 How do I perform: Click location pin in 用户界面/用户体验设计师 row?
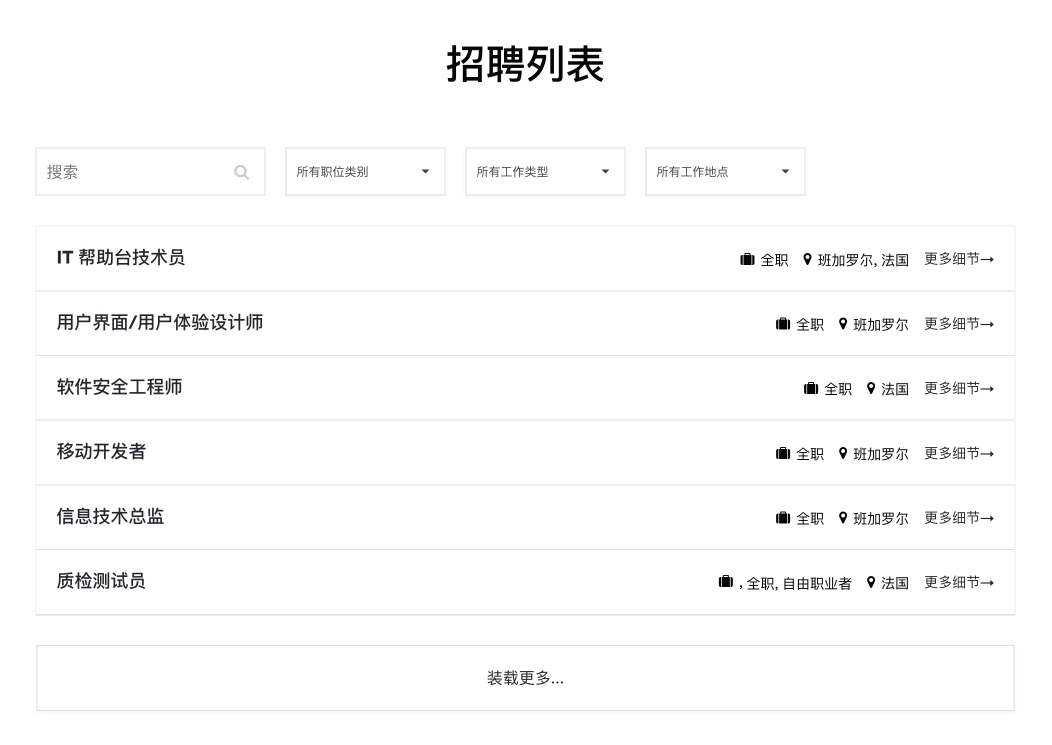click(x=843, y=324)
